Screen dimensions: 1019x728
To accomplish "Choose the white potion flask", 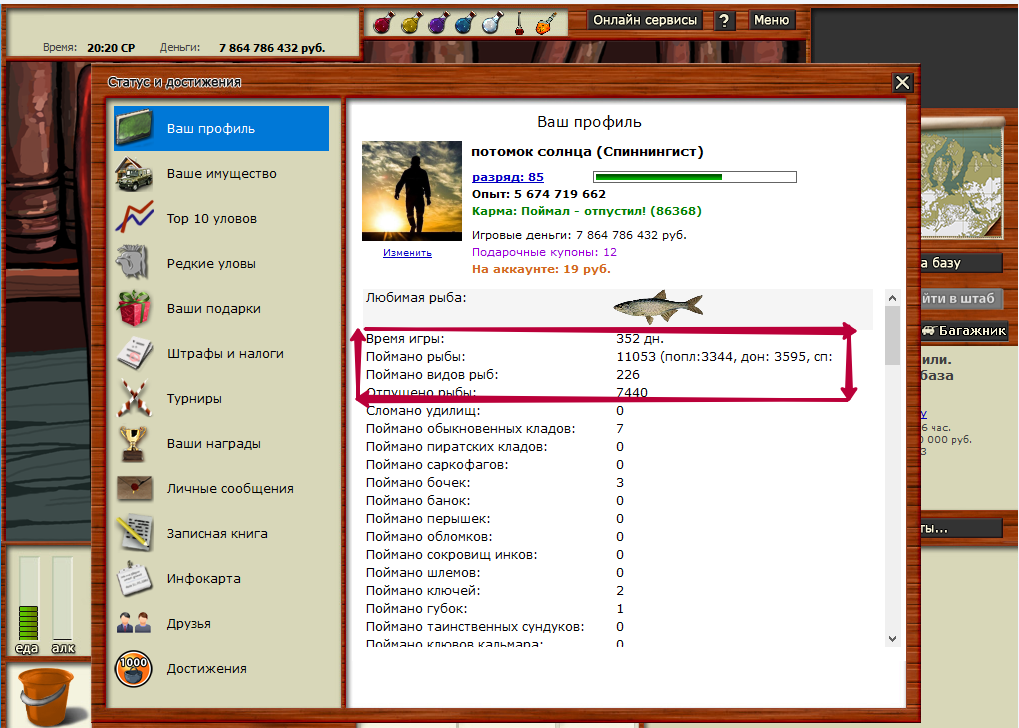I will coord(493,23).
